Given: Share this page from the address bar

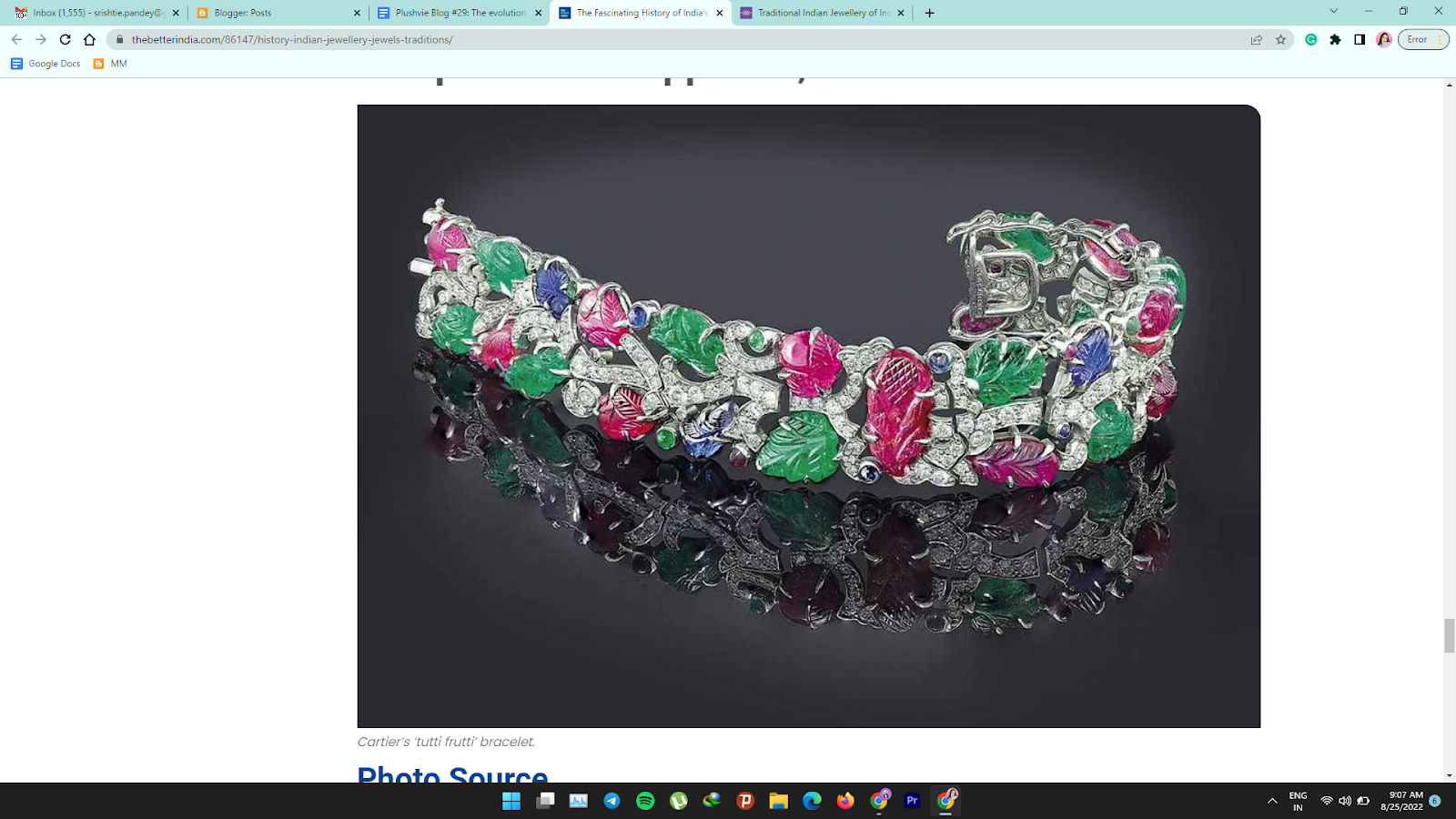Looking at the screenshot, I should [x=1257, y=39].
